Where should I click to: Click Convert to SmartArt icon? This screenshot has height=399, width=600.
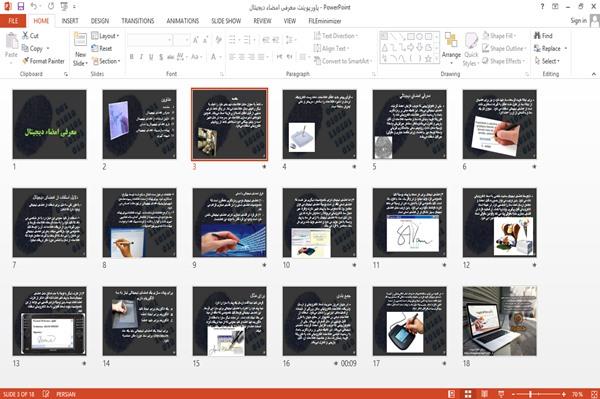(x=317, y=61)
